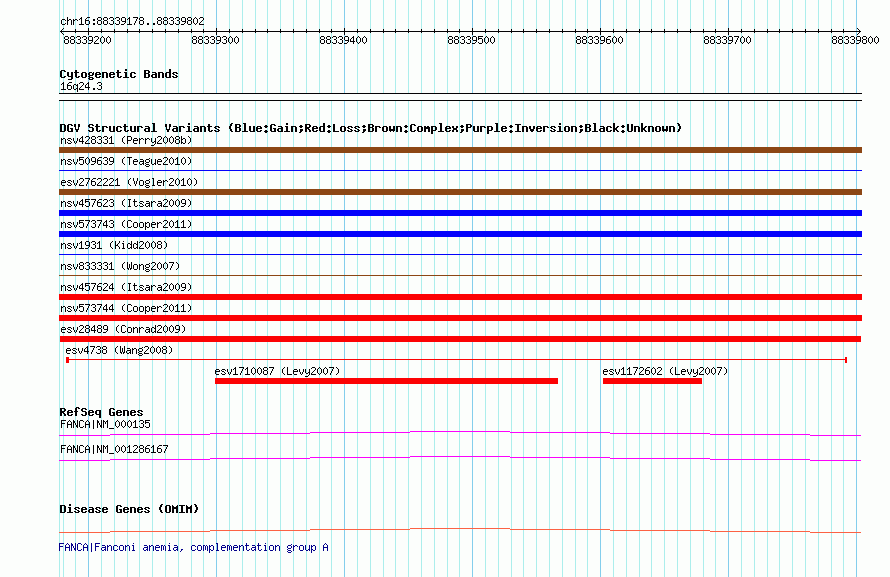Open variant esv1710087 (Levy2007) label
This screenshot has width=890, height=577.
pos(277,371)
